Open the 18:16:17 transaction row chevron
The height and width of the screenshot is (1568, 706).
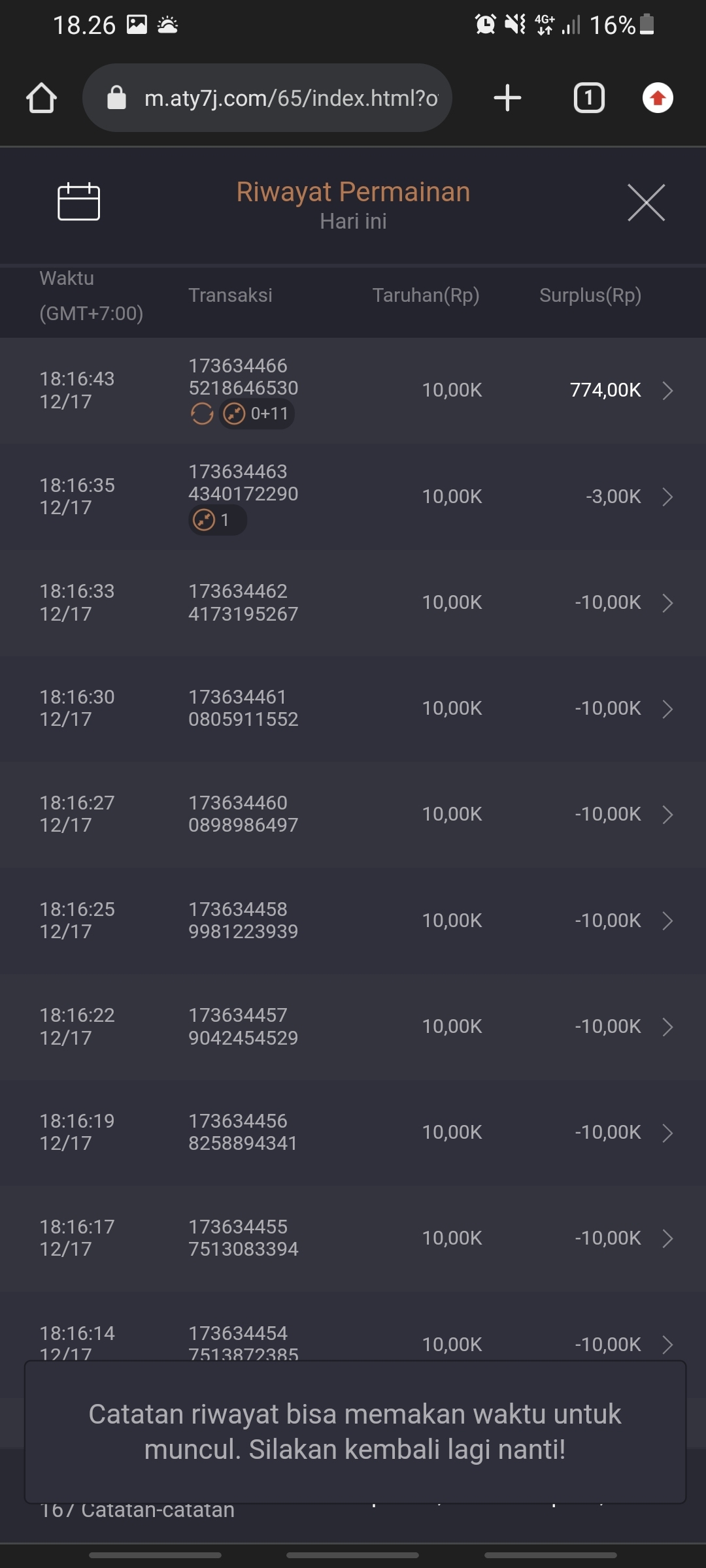click(667, 1239)
